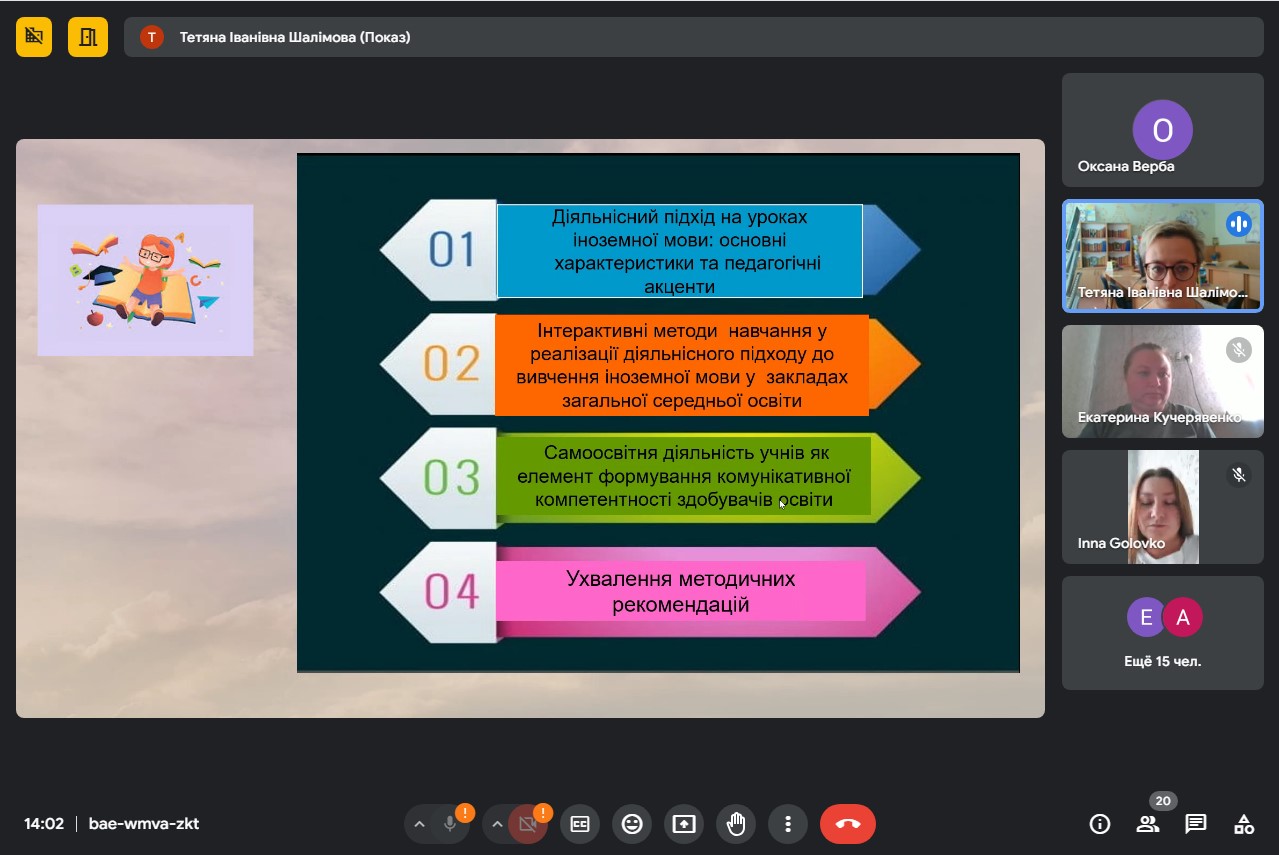The width and height of the screenshot is (1279, 855).
Task: Click the purple "E" participant avatar
Action: [x=1146, y=617]
